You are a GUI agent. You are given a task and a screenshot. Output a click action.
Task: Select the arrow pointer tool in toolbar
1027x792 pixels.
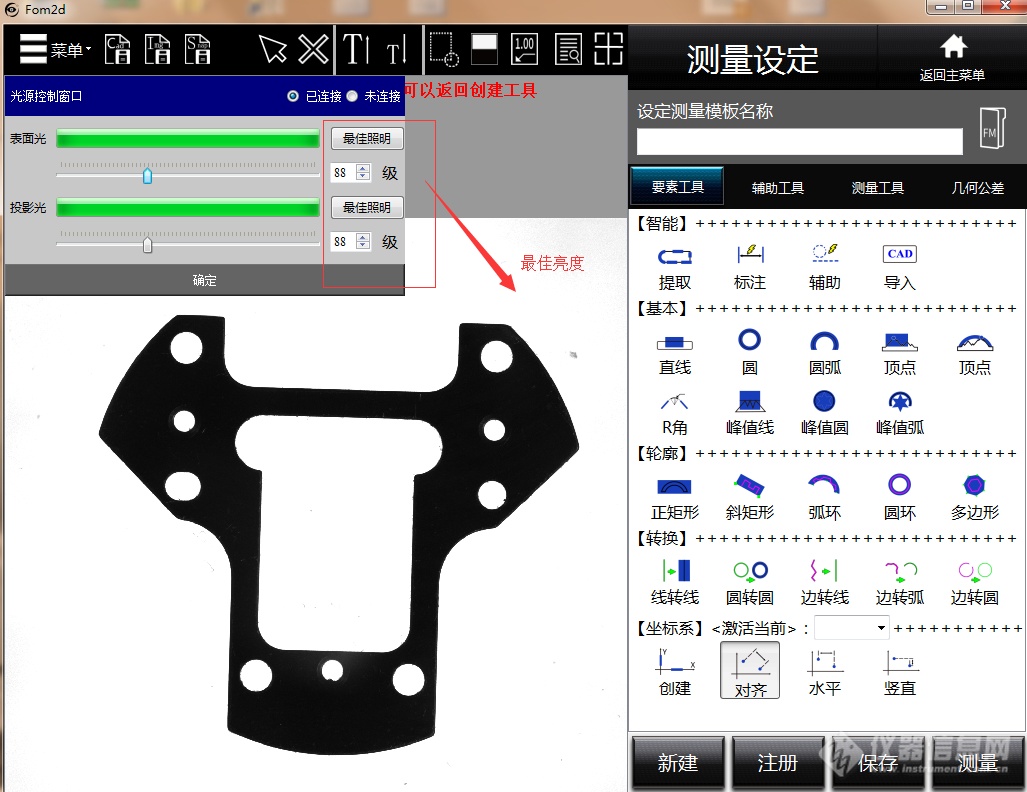272,49
